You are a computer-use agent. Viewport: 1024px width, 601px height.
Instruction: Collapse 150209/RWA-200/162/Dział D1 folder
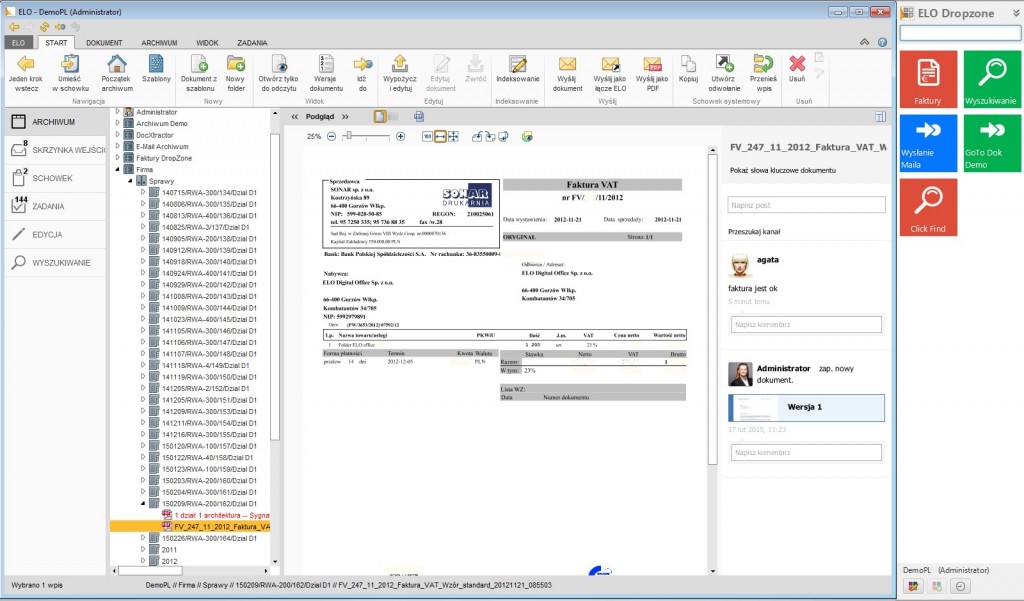pos(143,504)
